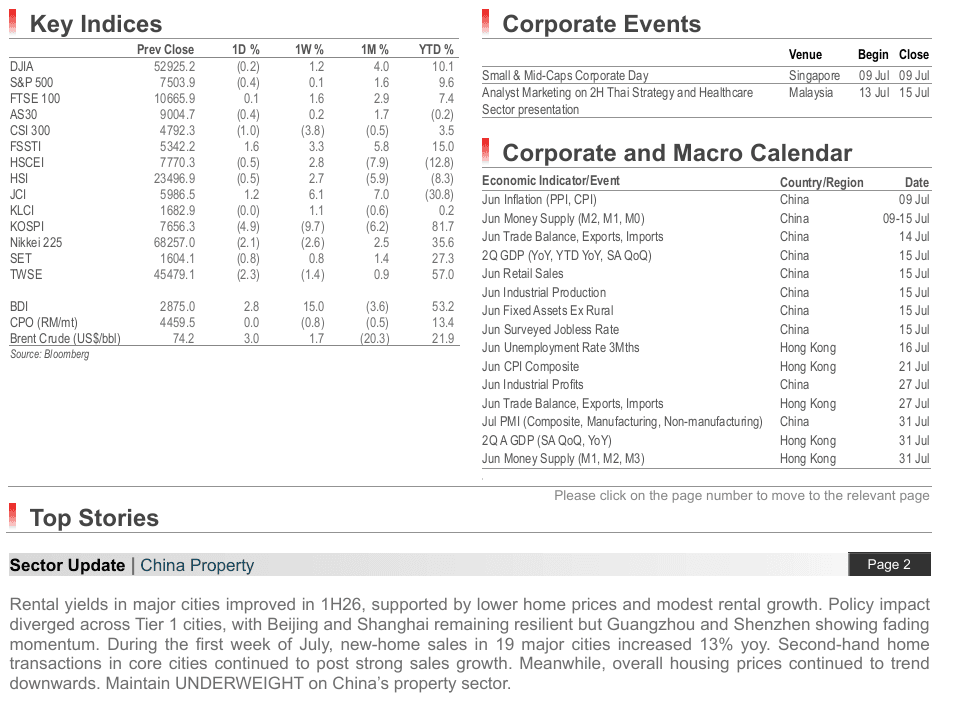Select the Prev Close column header
The height and width of the screenshot is (703, 953).
click(165, 50)
